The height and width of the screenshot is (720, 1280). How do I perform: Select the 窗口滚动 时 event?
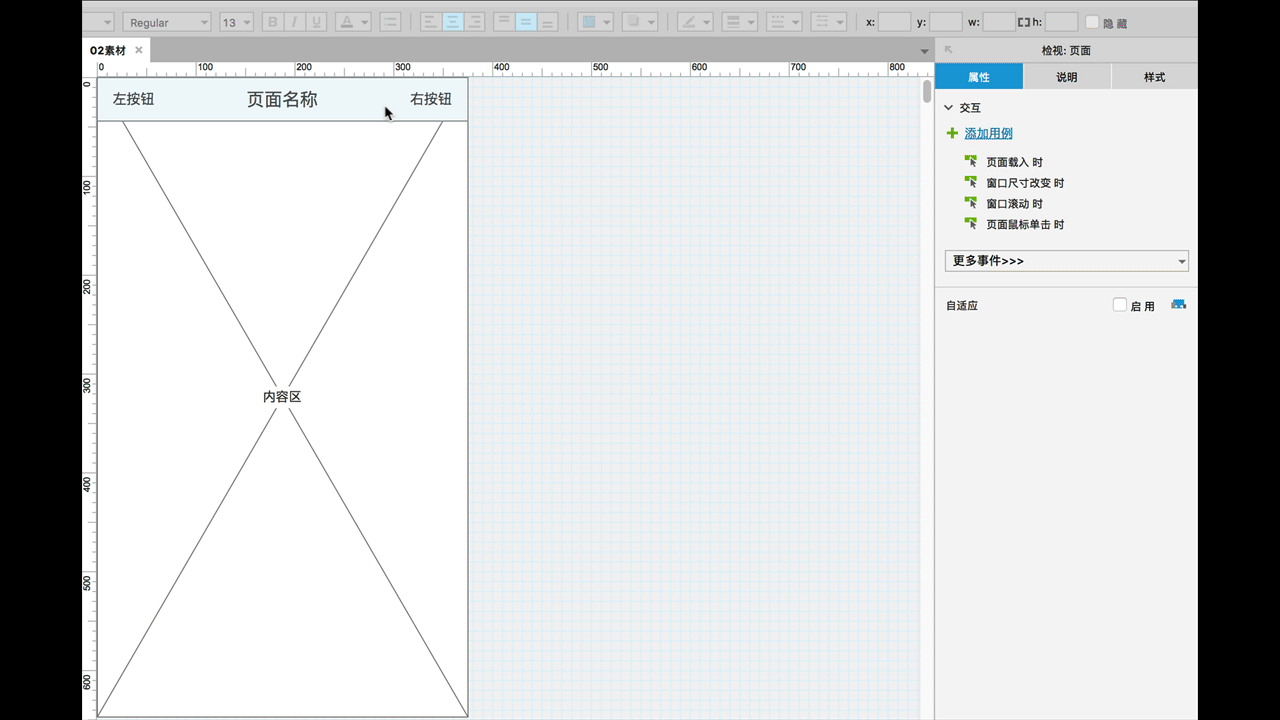[1014, 204]
